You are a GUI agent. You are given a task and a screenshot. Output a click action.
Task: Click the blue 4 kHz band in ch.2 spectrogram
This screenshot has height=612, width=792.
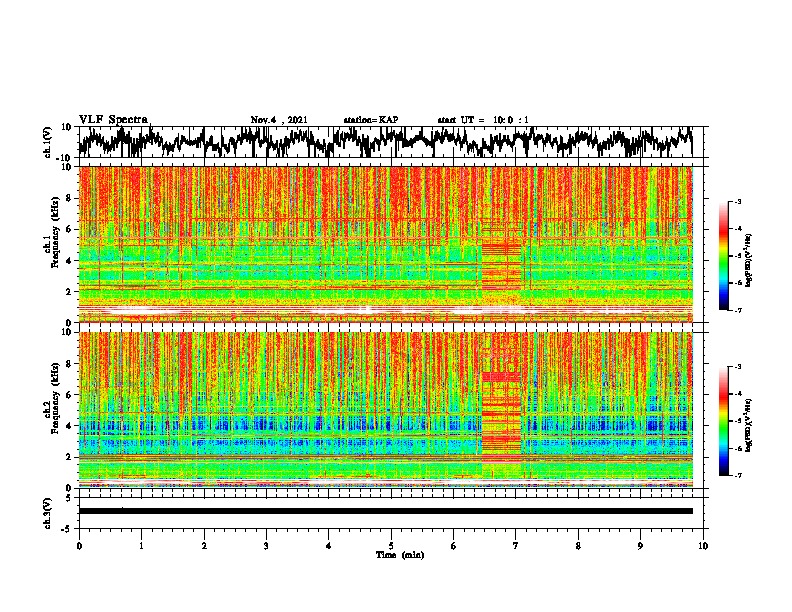[385, 423]
